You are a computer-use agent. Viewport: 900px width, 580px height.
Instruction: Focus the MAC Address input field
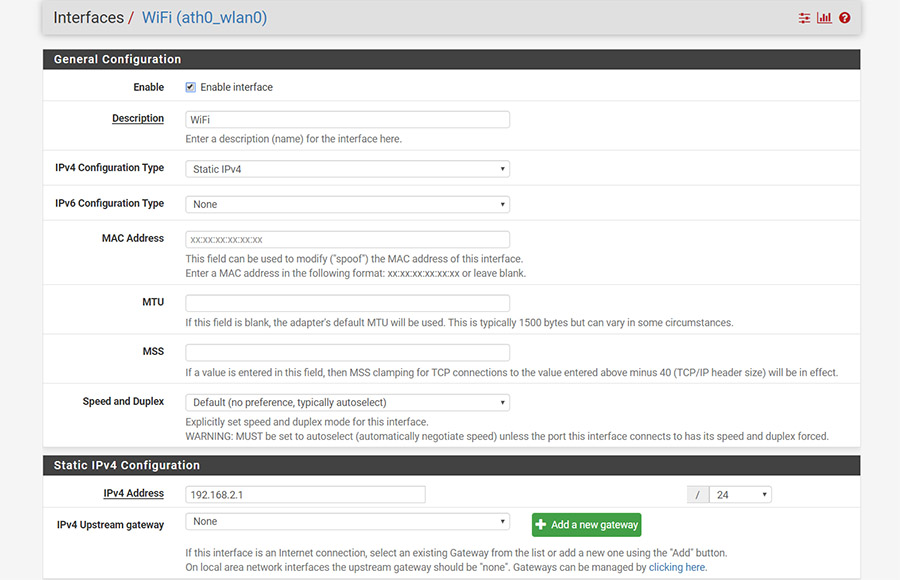pyautogui.click(x=347, y=239)
